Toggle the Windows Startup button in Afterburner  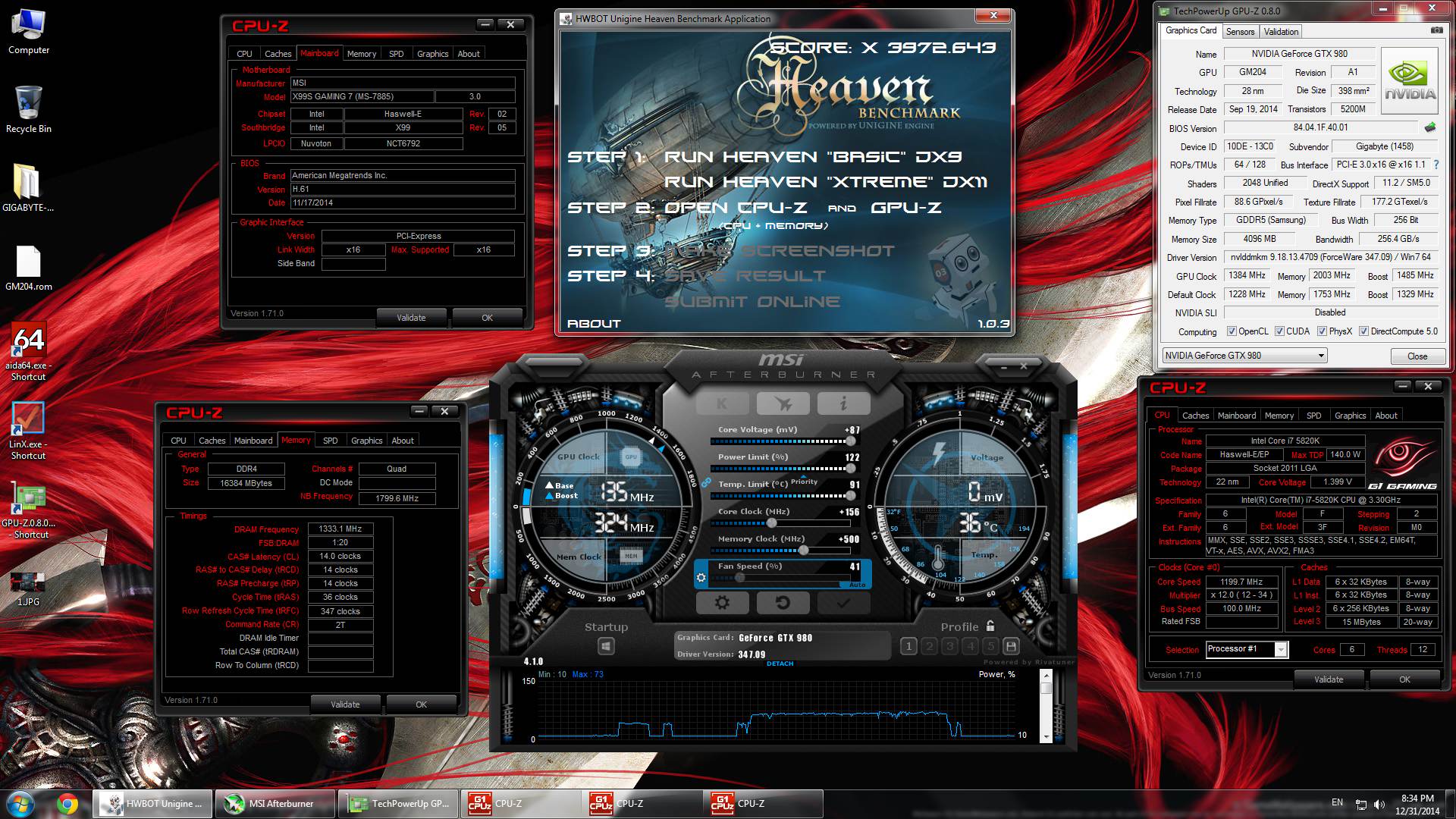[x=605, y=646]
